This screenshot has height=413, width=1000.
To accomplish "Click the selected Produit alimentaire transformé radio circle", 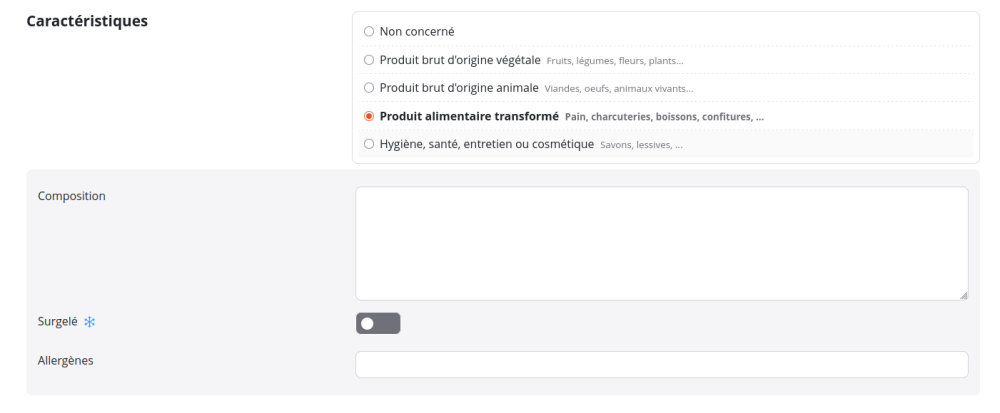I will 369,116.
